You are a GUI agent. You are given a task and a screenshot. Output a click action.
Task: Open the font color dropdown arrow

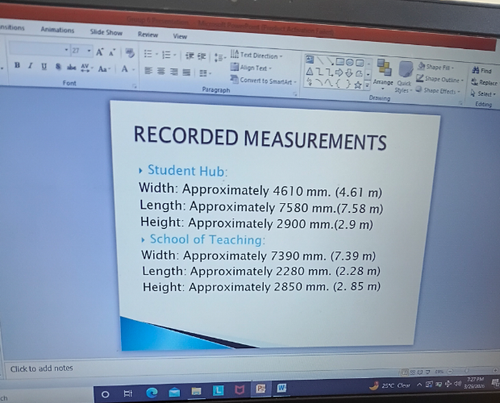[134, 70]
